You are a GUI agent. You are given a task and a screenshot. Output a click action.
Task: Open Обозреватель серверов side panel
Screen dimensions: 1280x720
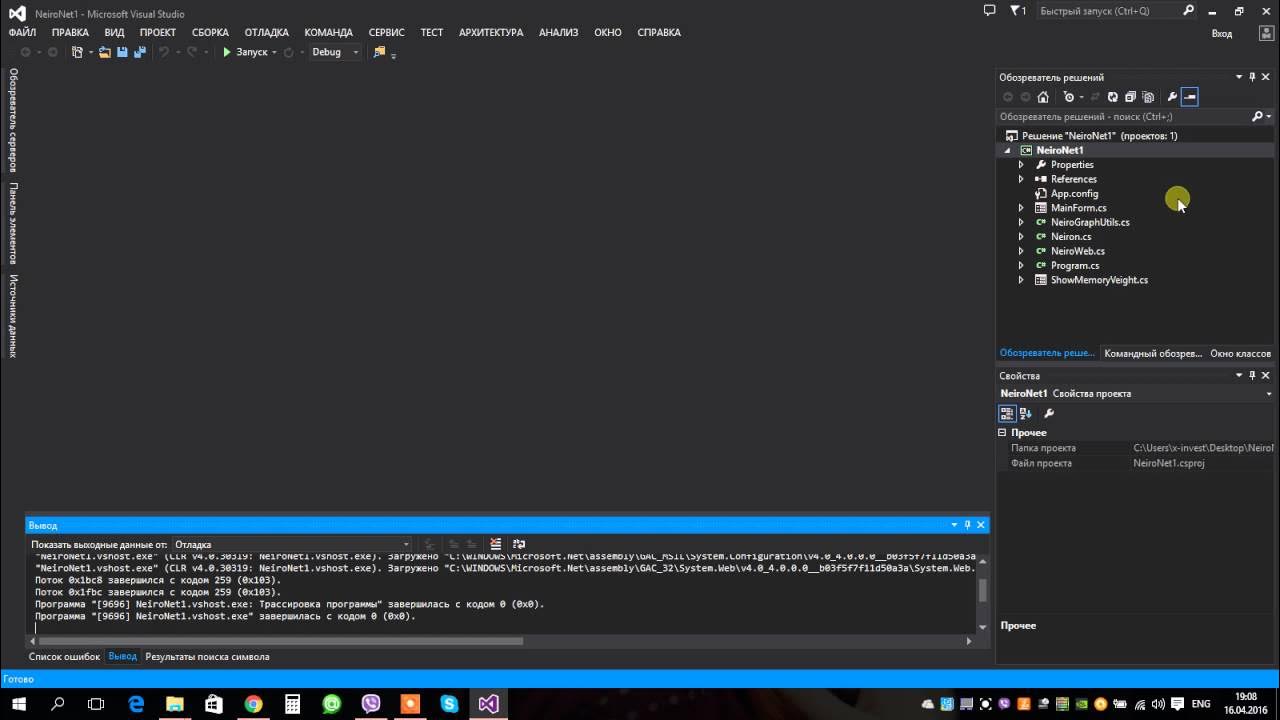[x=13, y=120]
